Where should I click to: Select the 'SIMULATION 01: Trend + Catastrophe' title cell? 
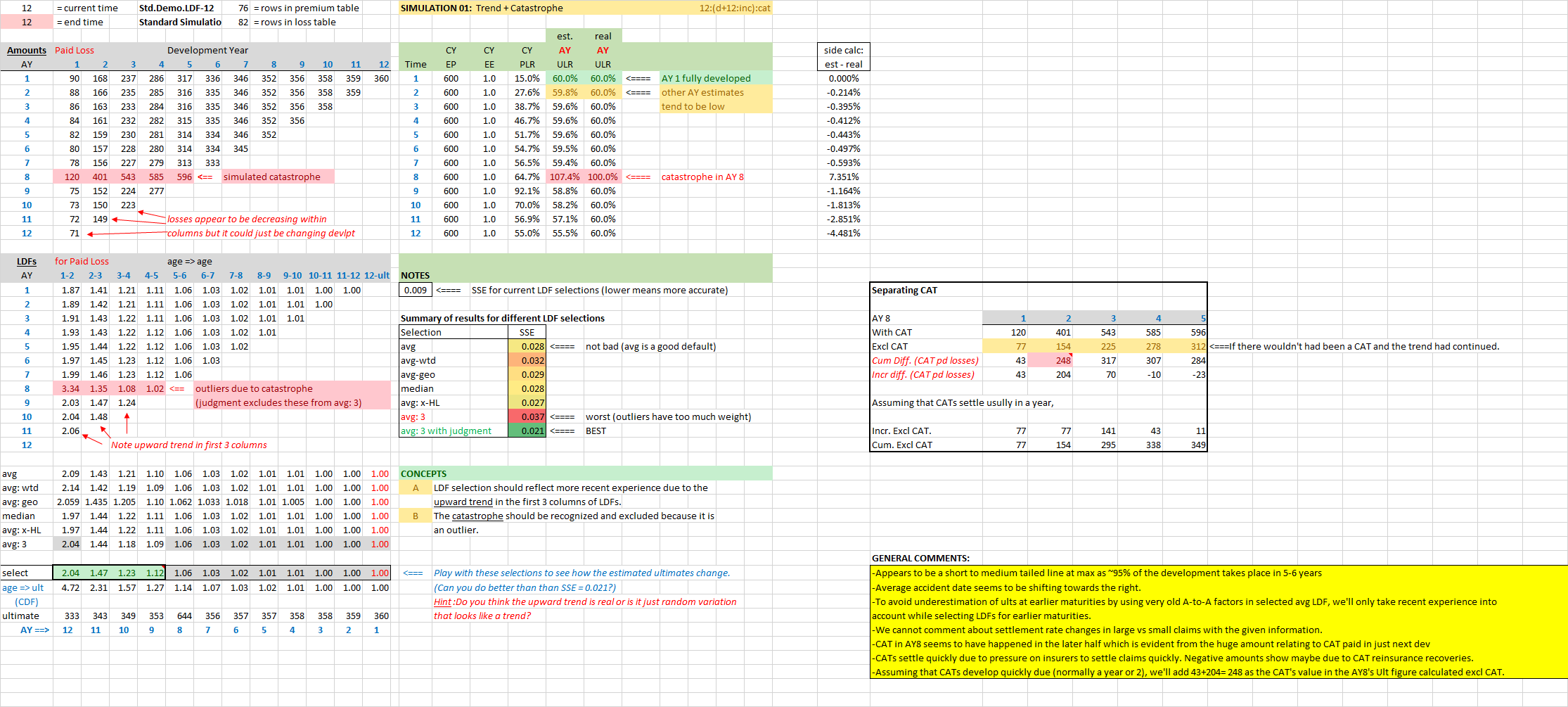click(x=482, y=8)
